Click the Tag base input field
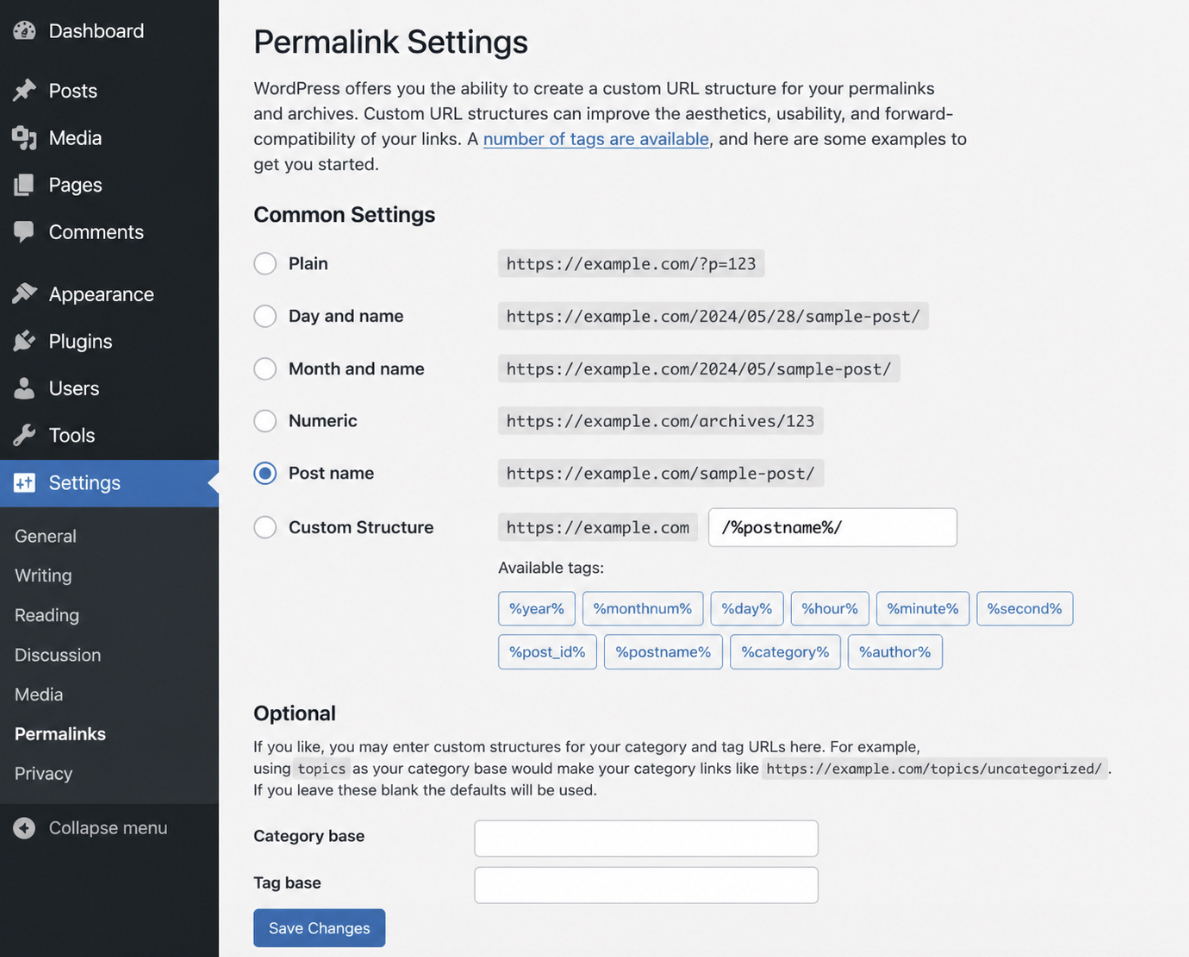The image size is (1189, 957). point(646,885)
